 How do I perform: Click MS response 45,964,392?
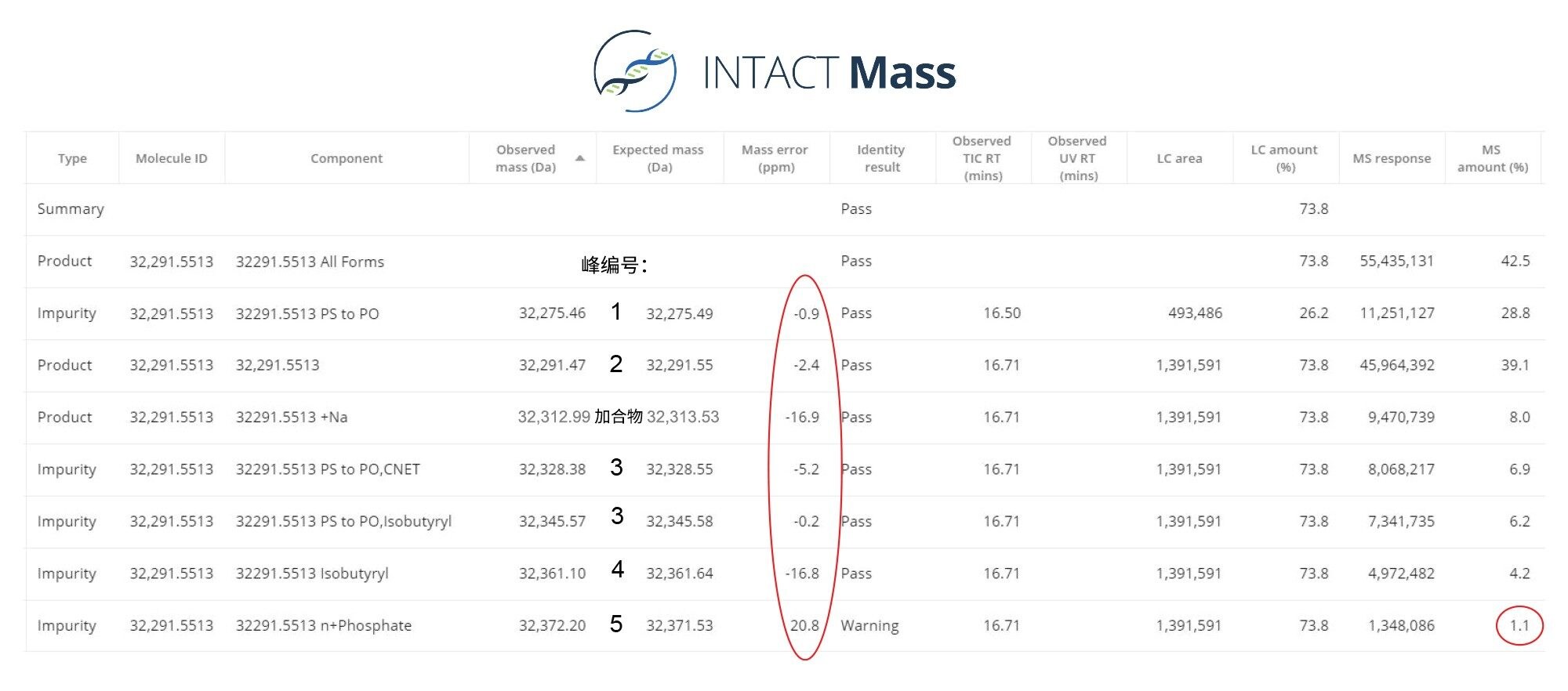pyautogui.click(x=1397, y=365)
